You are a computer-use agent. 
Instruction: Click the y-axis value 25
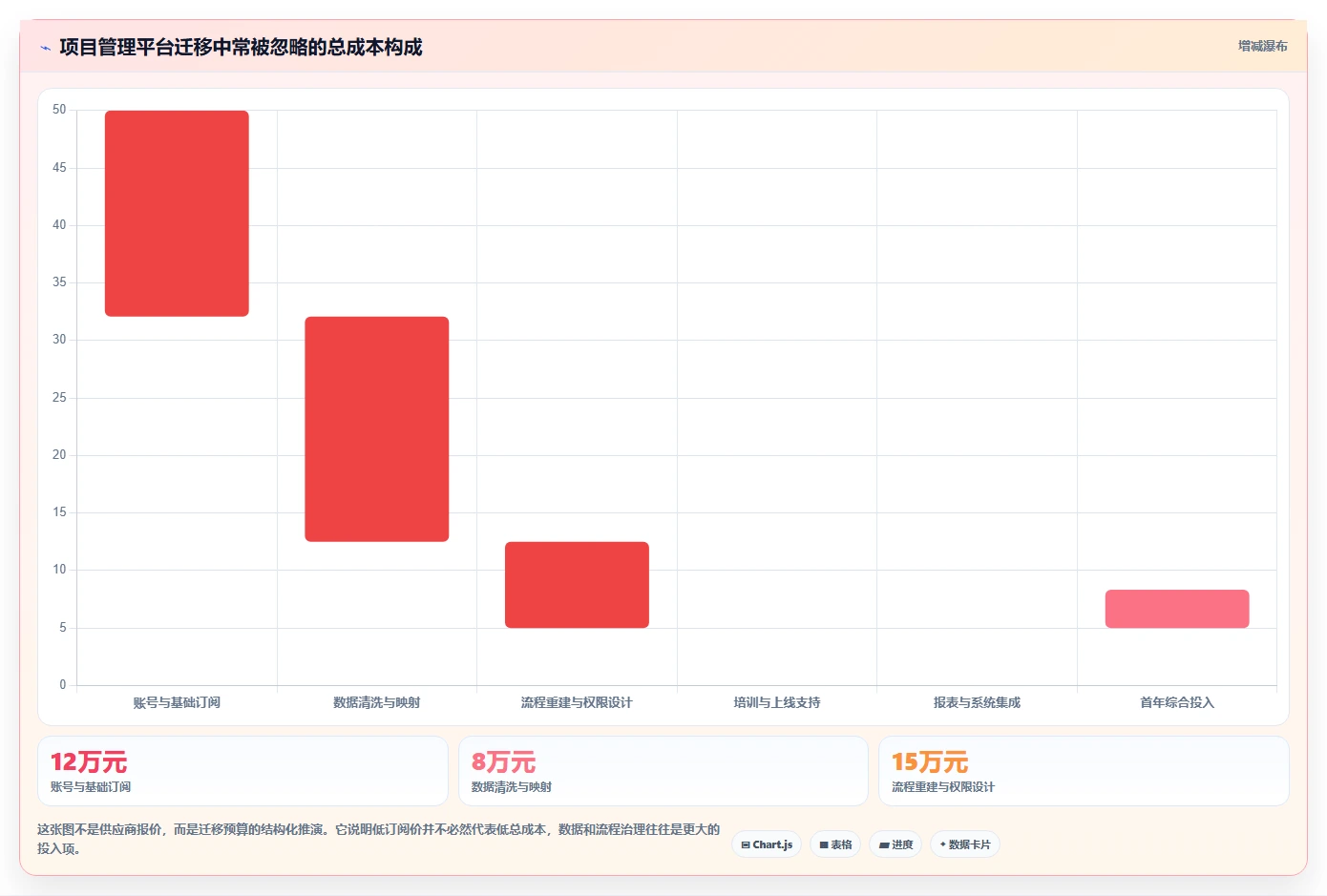(x=59, y=397)
